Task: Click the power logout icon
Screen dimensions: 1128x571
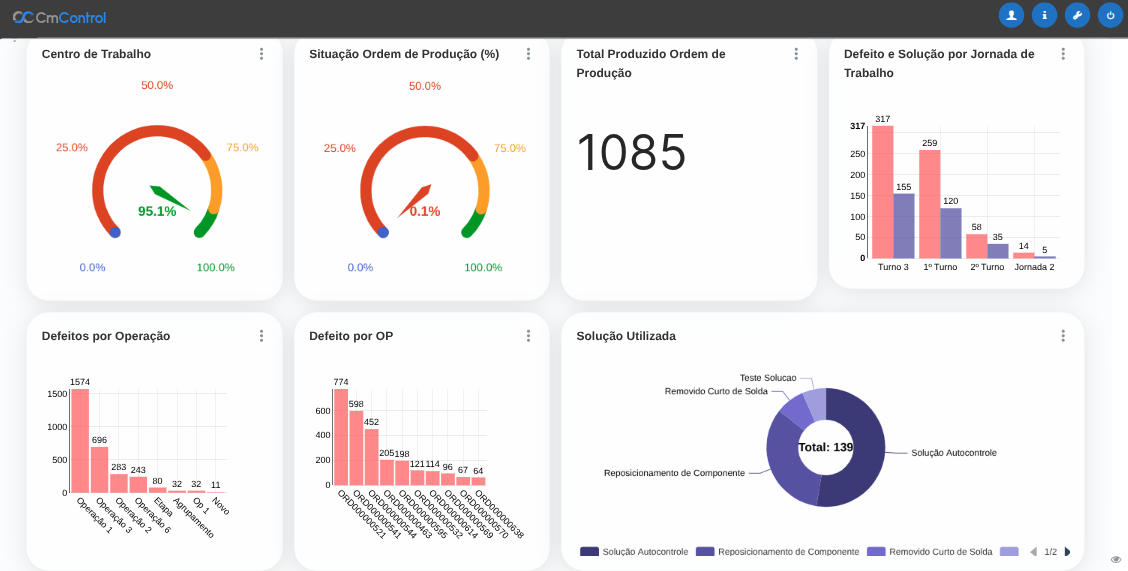Action: tap(1110, 15)
